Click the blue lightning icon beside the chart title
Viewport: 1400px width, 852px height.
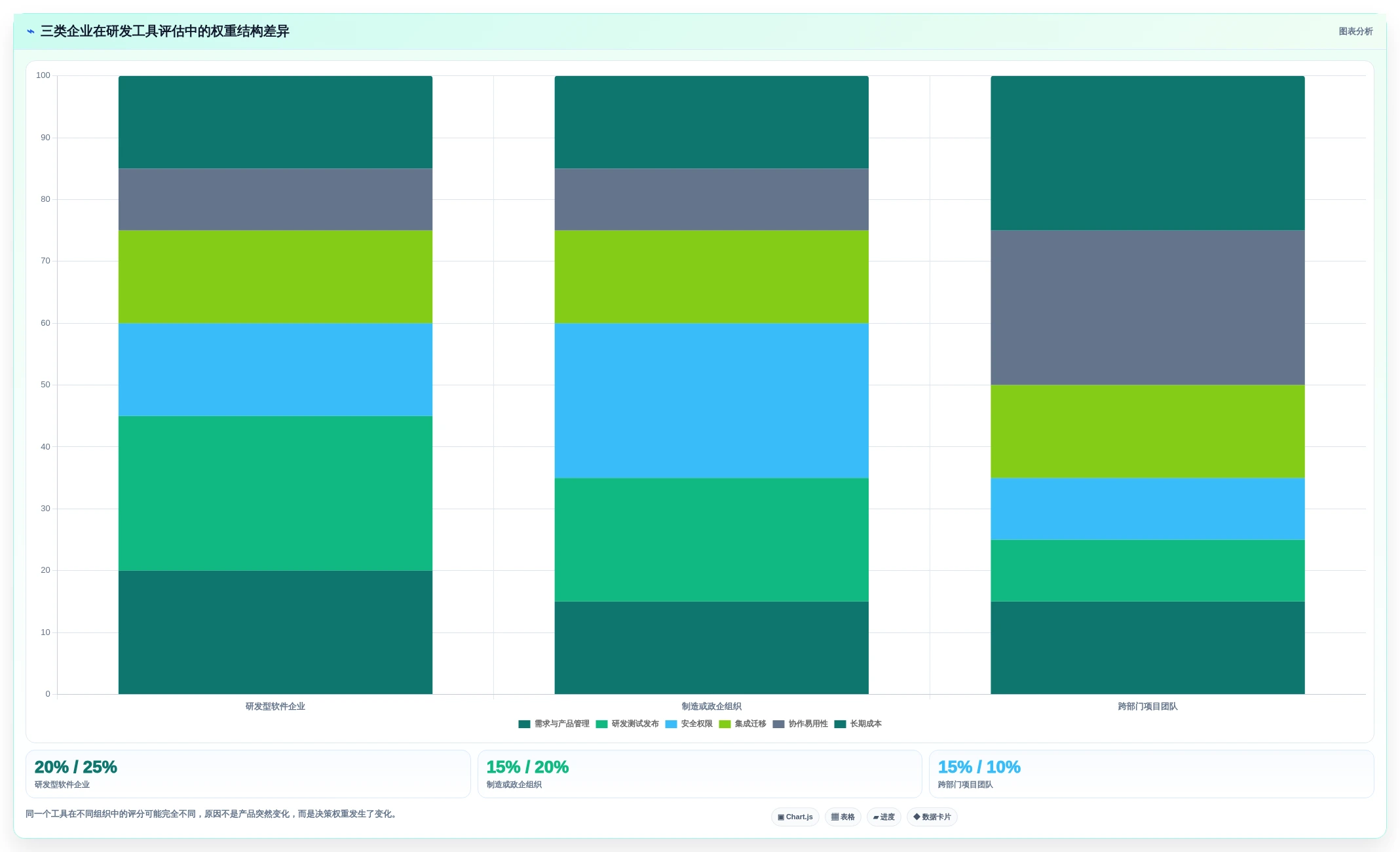(x=30, y=31)
